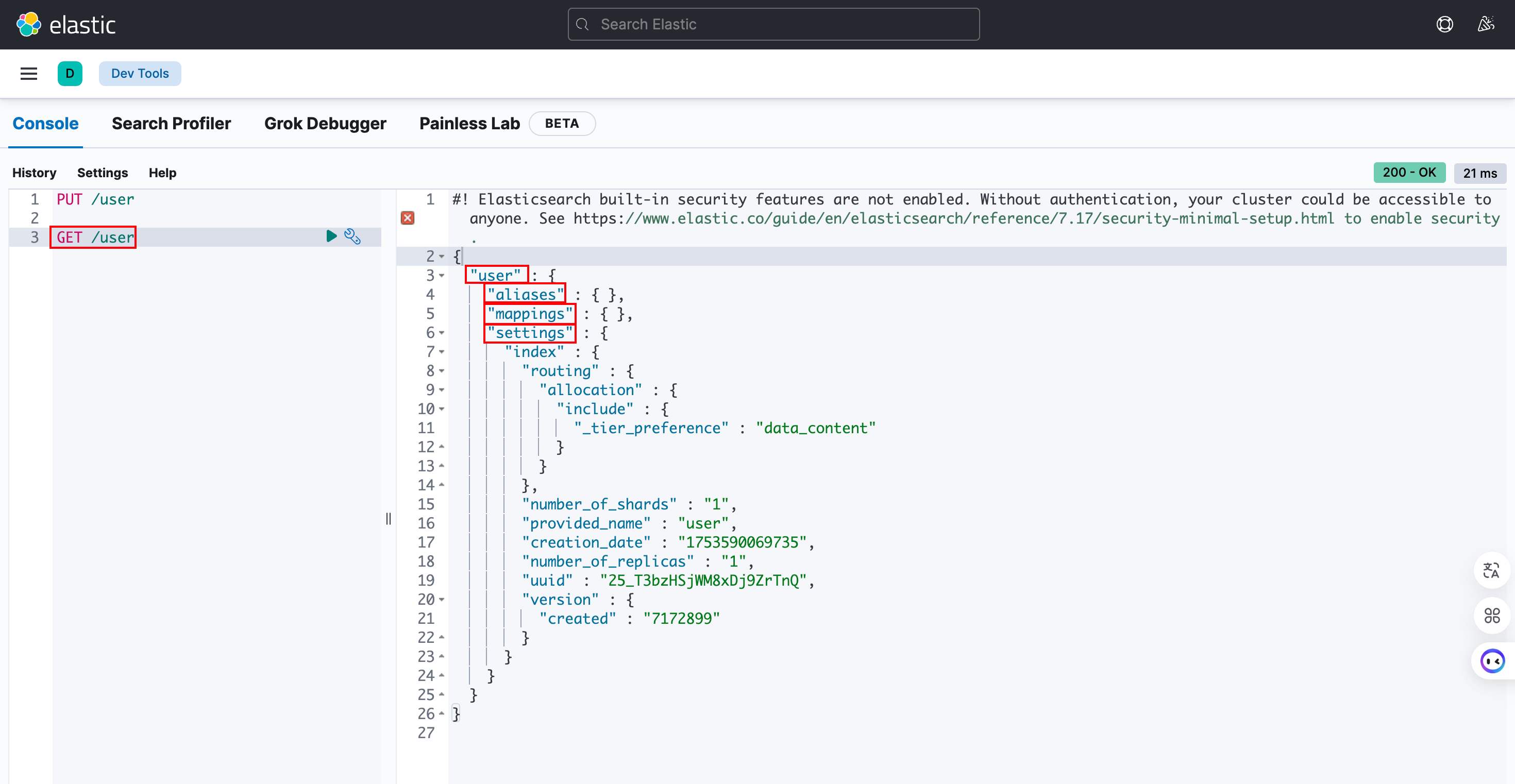Click the fold arrow at output line 12
The width and height of the screenshot is (1515, 784).
pyautogui.click(x=442, y=447)
